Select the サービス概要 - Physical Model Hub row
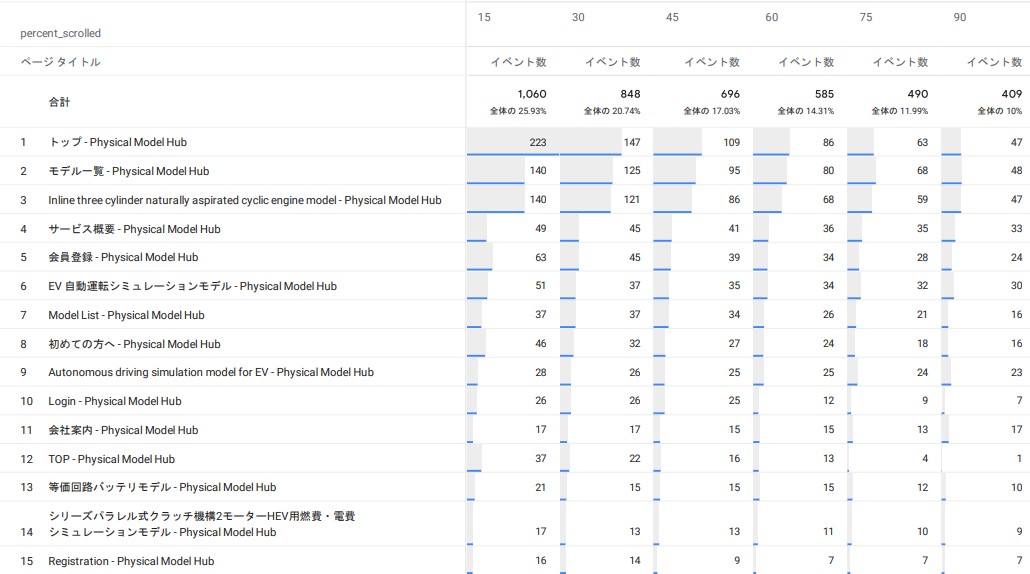 [x=134, y=229]
